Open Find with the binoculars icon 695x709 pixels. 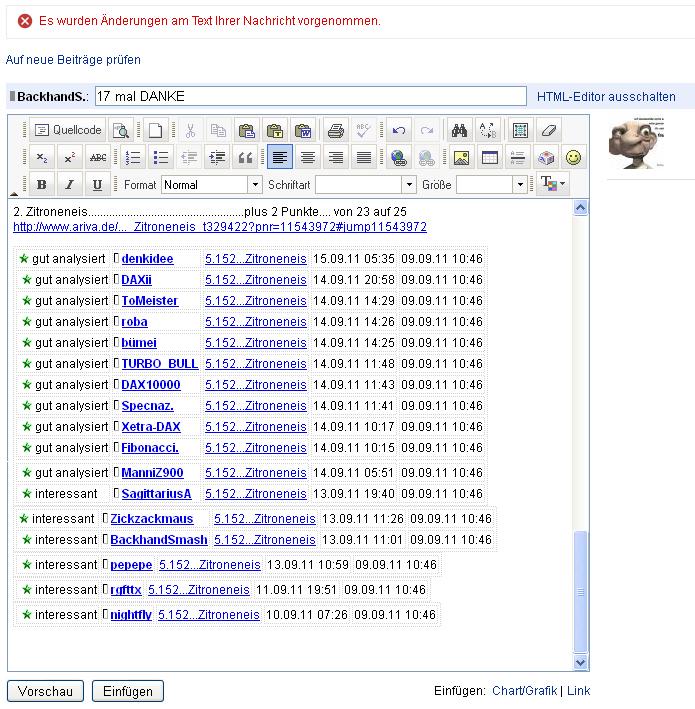pyautogui.click(x=459, y=131)
